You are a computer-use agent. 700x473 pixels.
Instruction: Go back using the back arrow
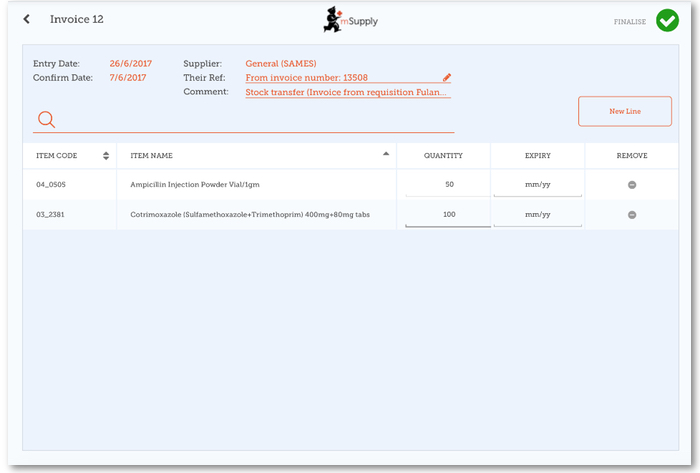[27, 19]
